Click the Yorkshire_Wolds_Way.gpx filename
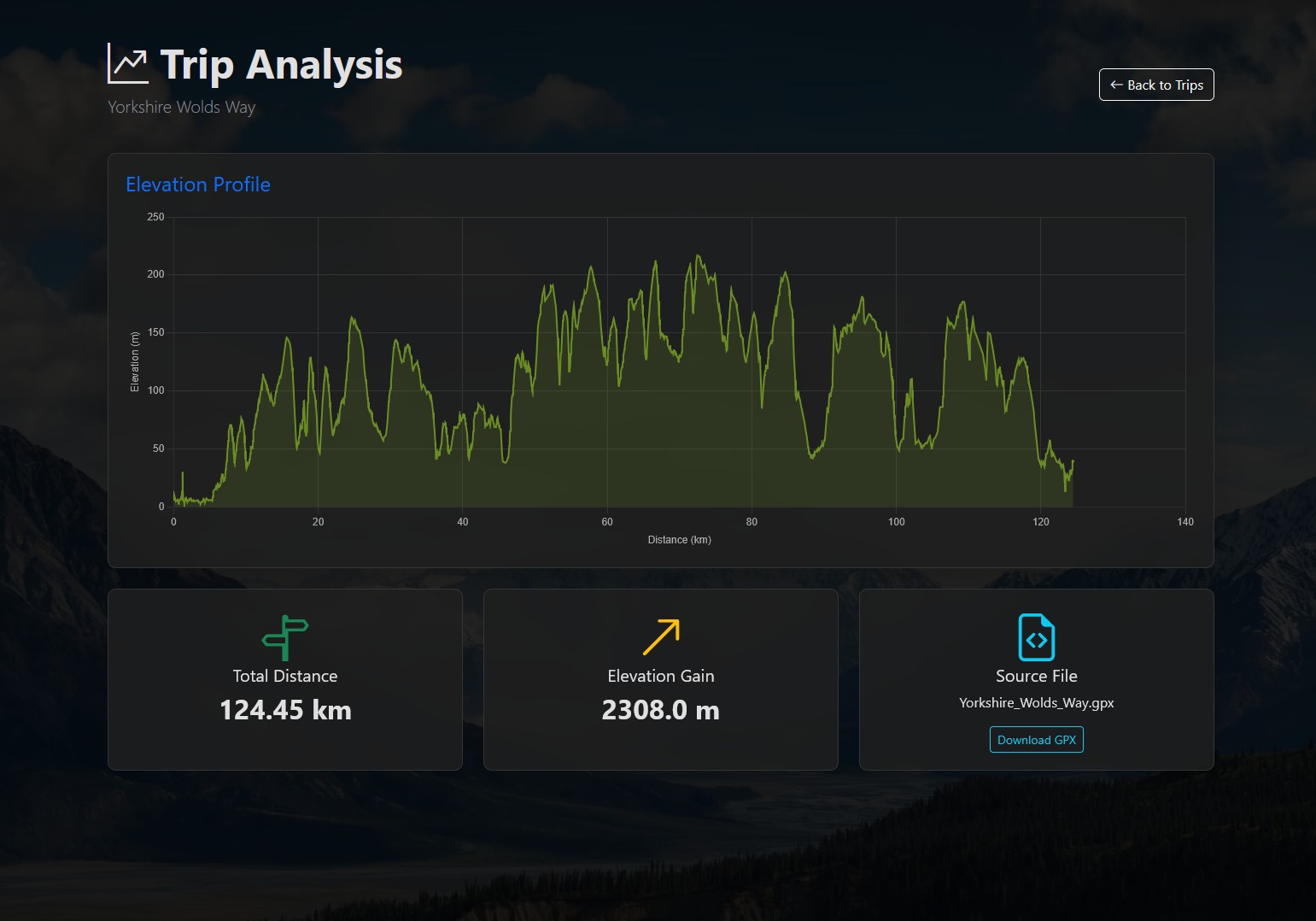1316x921 pixels. click(1036, 703)
